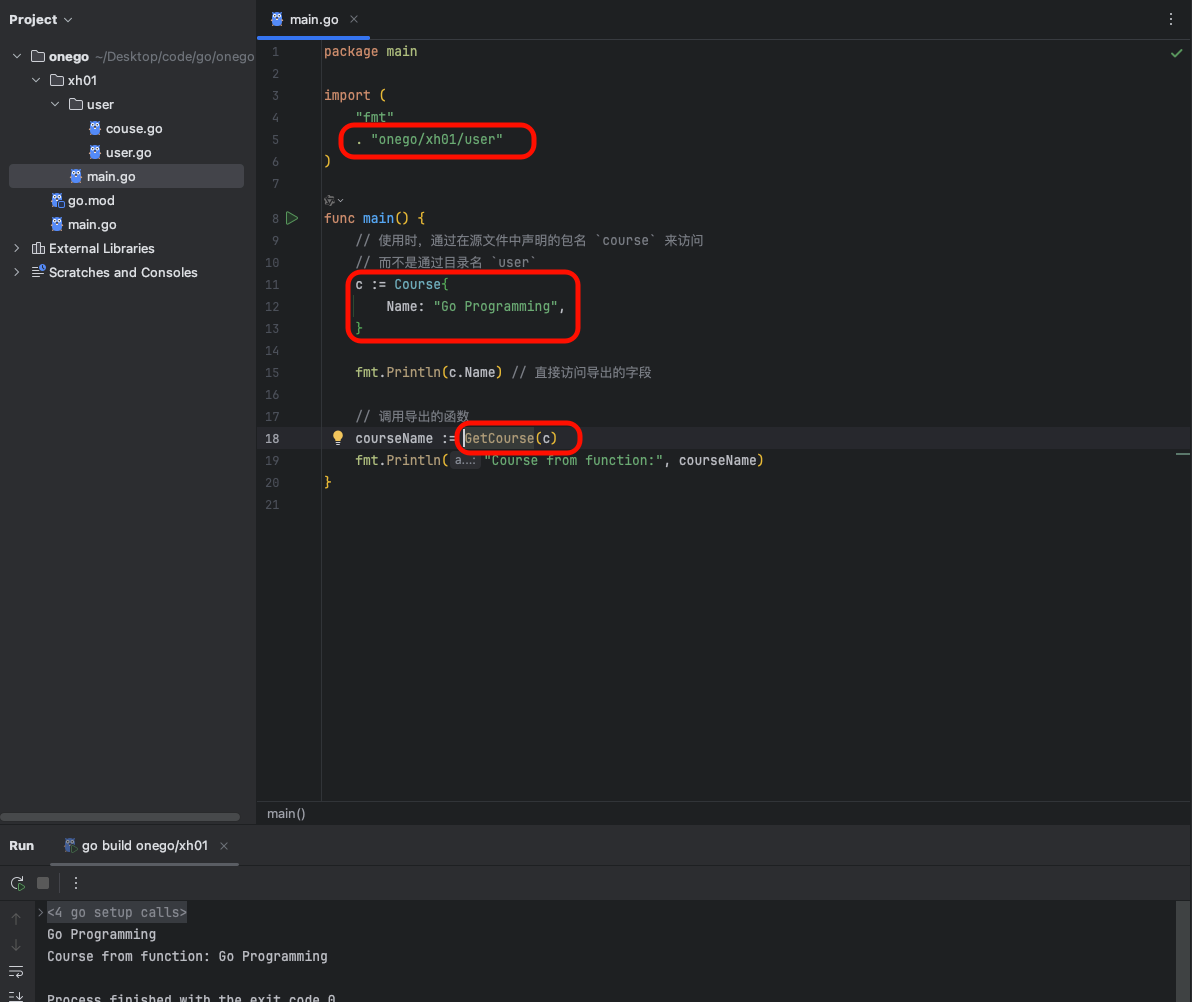This screenshot has width=1192, height=1002.
Task: Click the user folder icon
Action: [x=76, y=104]
